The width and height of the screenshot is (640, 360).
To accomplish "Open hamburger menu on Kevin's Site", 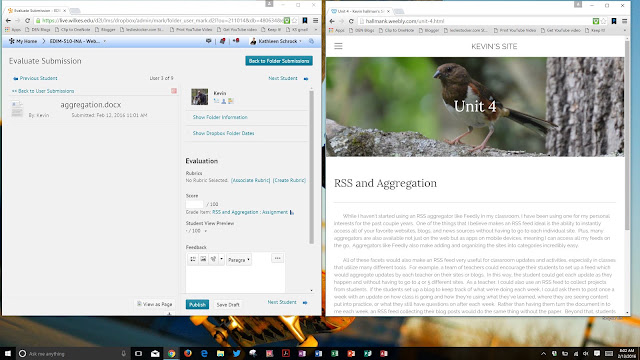I will tap(338, 46).
